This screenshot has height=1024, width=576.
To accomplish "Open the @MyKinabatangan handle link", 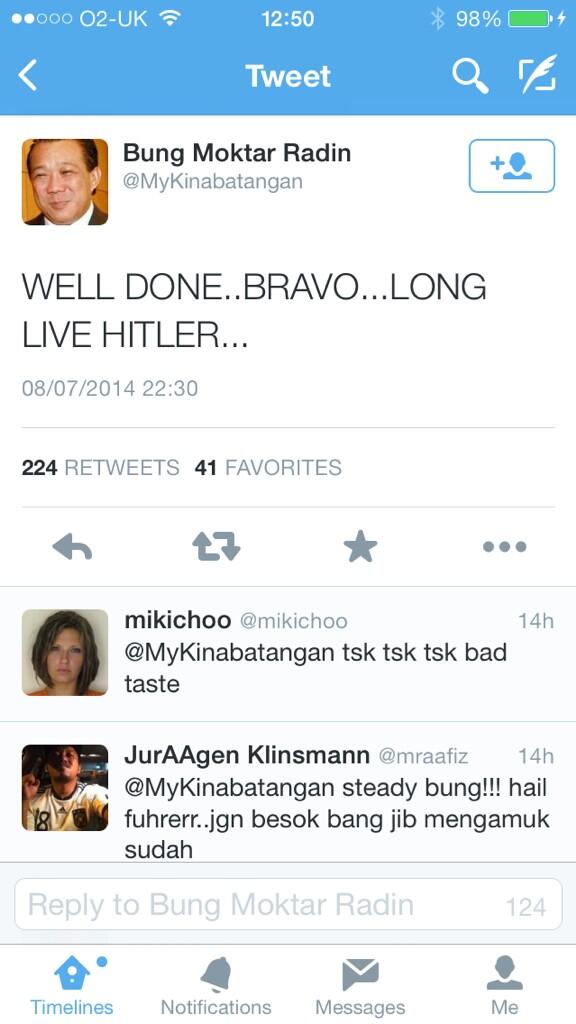I will pos(213,182).
